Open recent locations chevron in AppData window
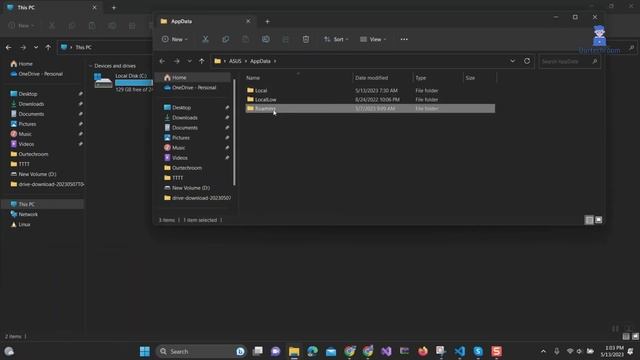The image size is (640, 360). (189, 61)
